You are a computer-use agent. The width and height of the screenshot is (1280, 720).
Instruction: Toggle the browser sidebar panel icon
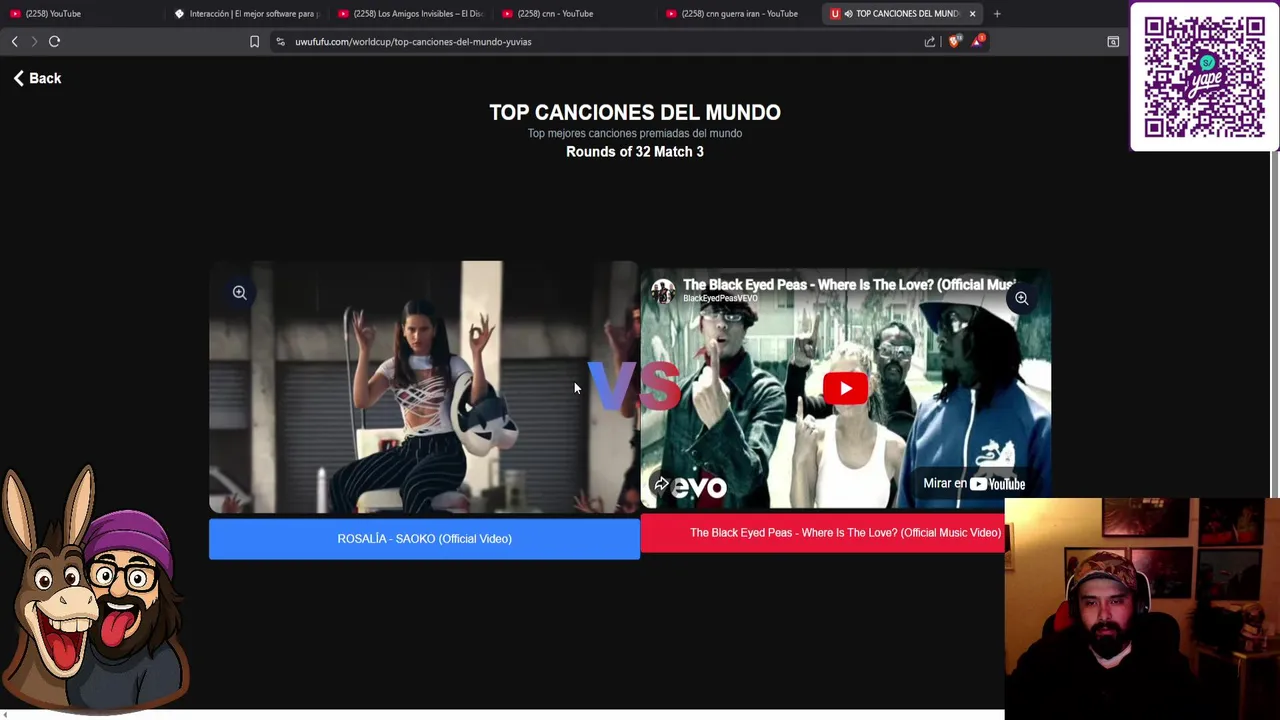click(1113, 42)
